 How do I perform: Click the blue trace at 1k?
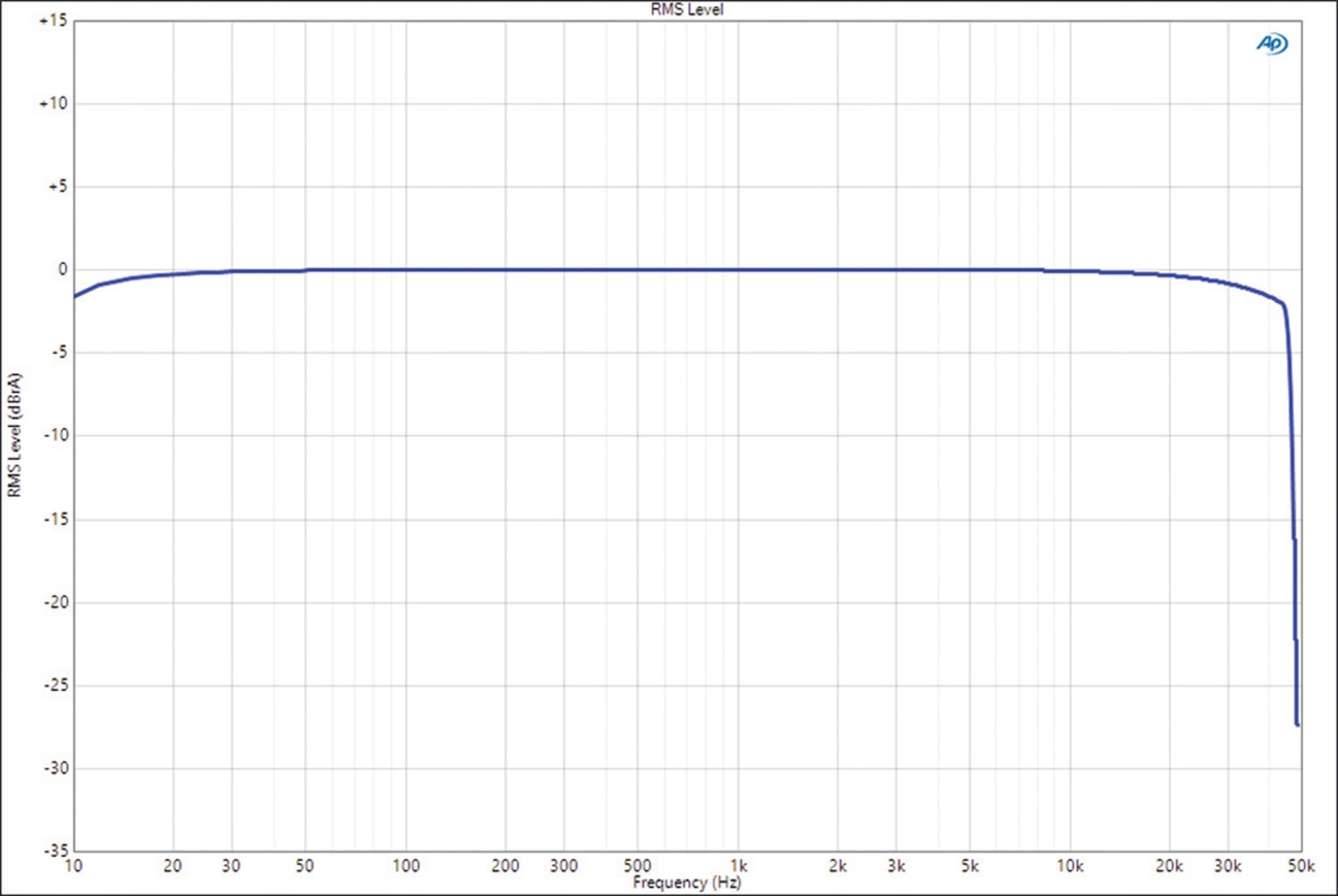738,269
